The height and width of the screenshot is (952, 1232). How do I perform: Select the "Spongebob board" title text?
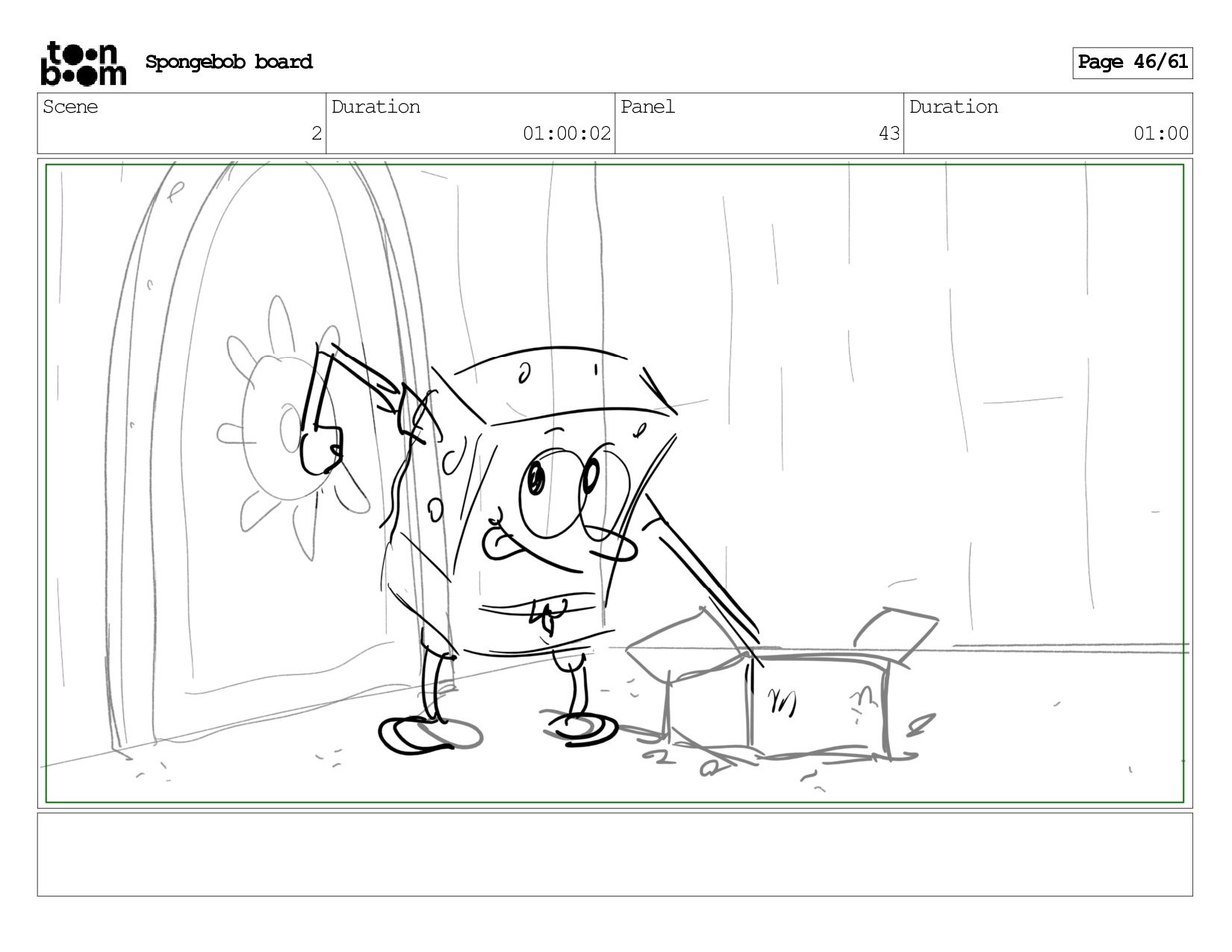pyautogui.click(x=228, y=62)
